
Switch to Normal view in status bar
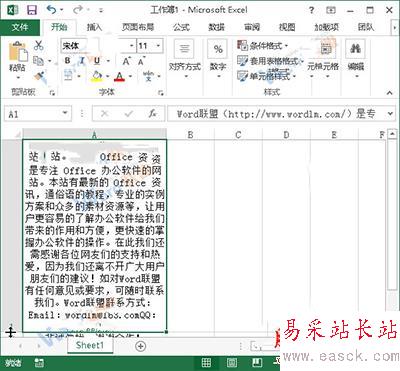(x=206, y=363)
